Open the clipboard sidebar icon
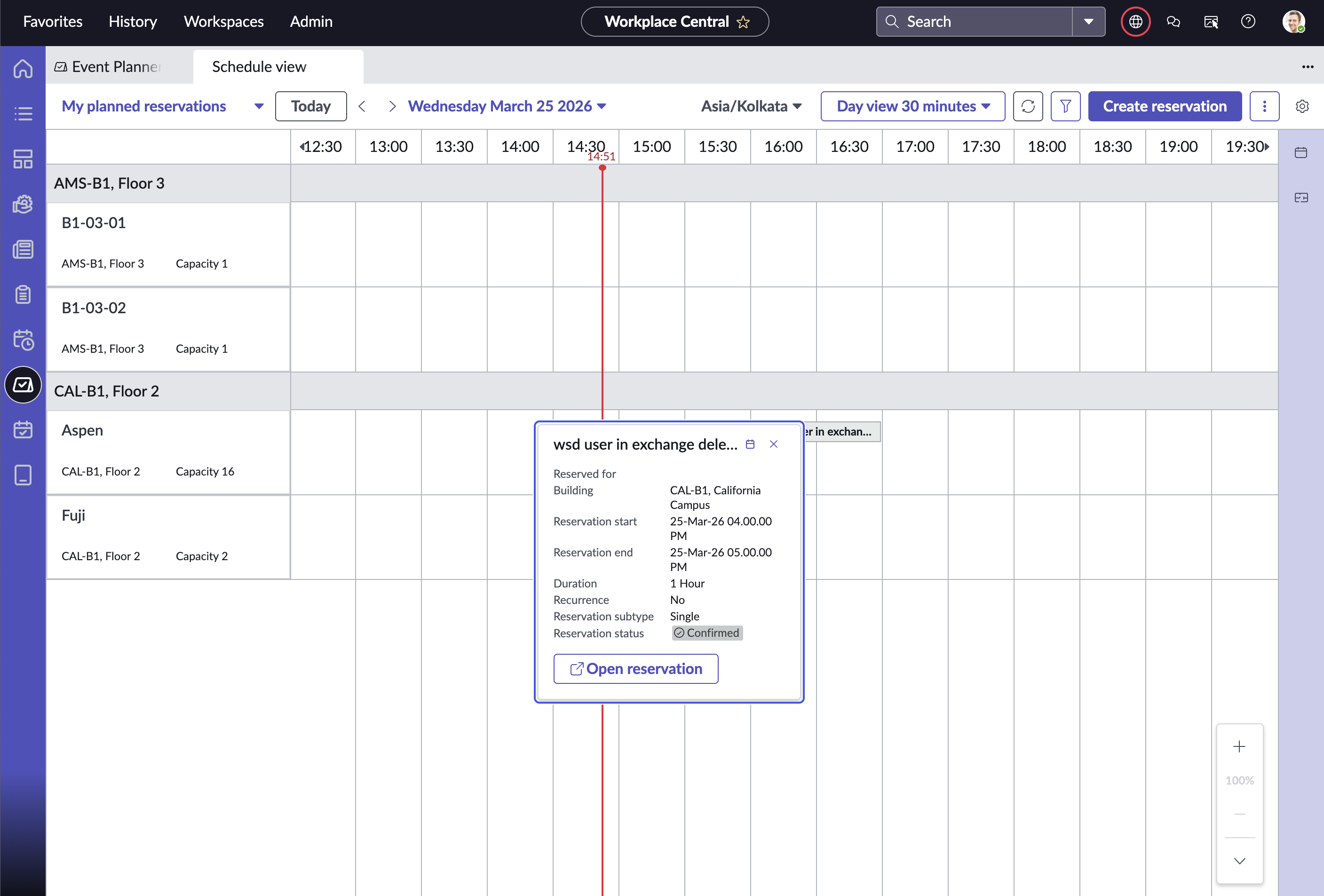1324x896 pixels. 23,294
